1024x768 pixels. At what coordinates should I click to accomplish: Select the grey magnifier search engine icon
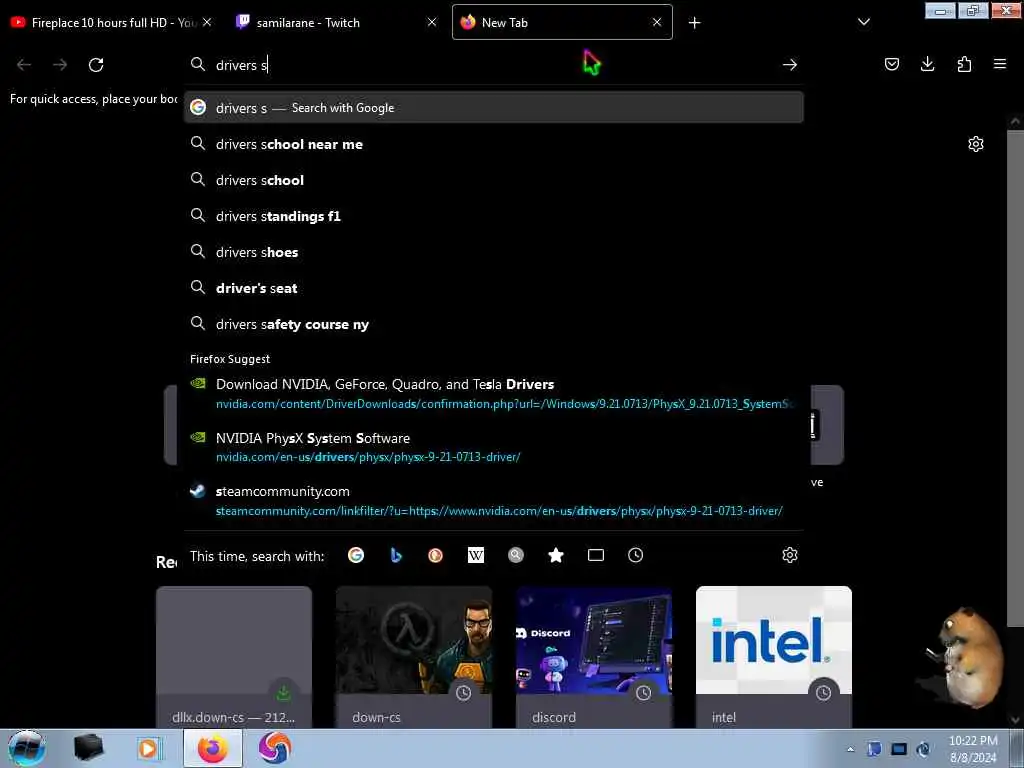[x=516, y=555]
